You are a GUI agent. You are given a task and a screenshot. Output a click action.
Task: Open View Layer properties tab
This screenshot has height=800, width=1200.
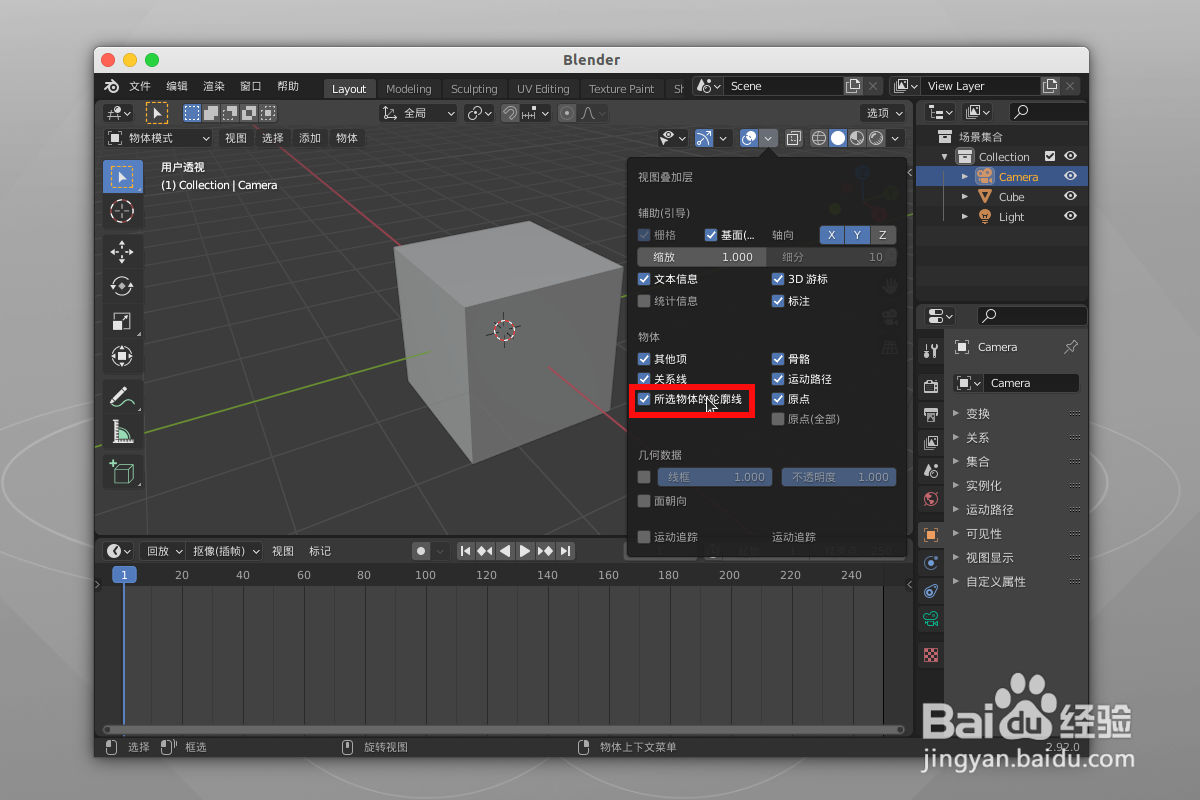coord(931,442)
